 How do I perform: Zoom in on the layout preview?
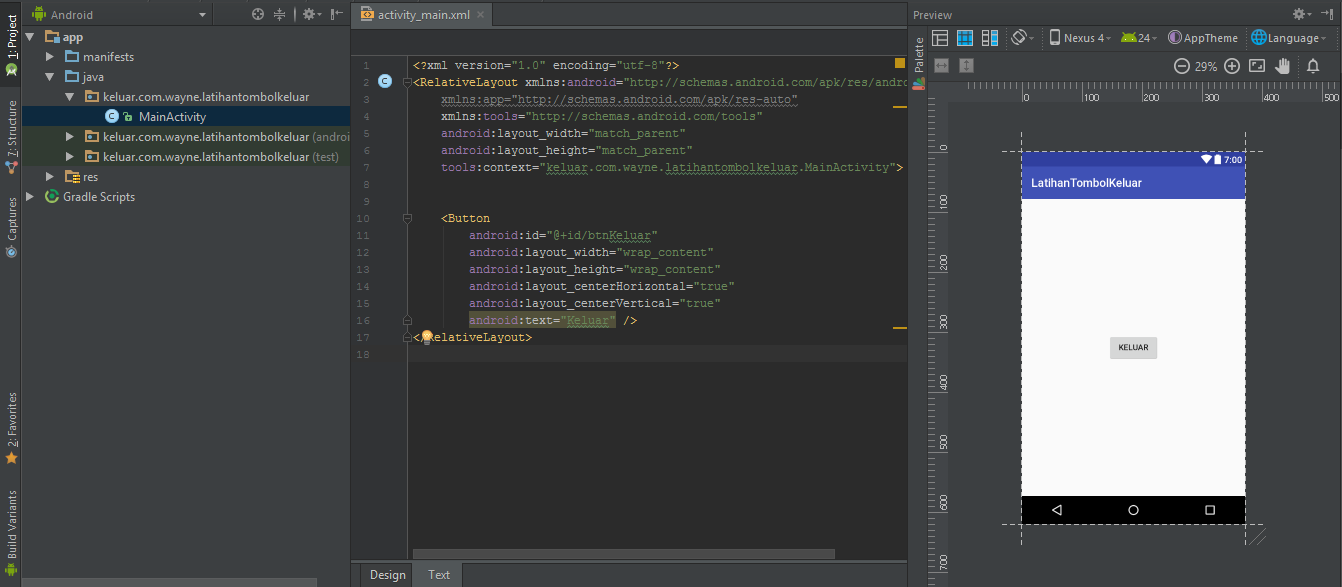pyautogui.click(x=1232, y=66)
